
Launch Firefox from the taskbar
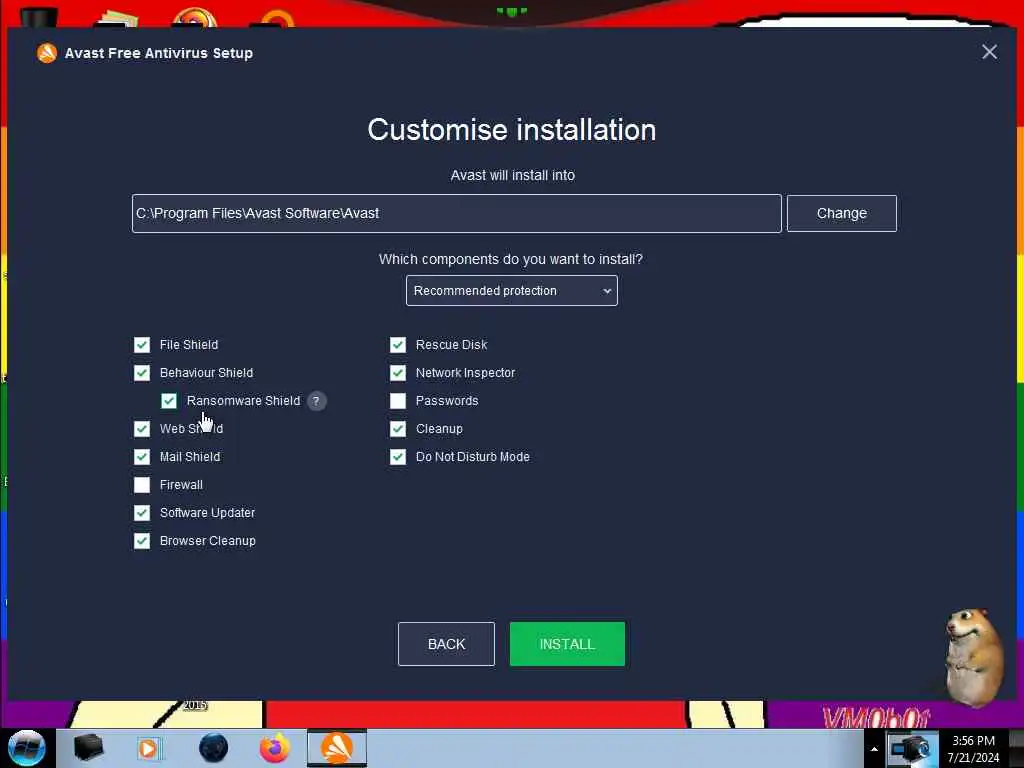coord(275,748)
